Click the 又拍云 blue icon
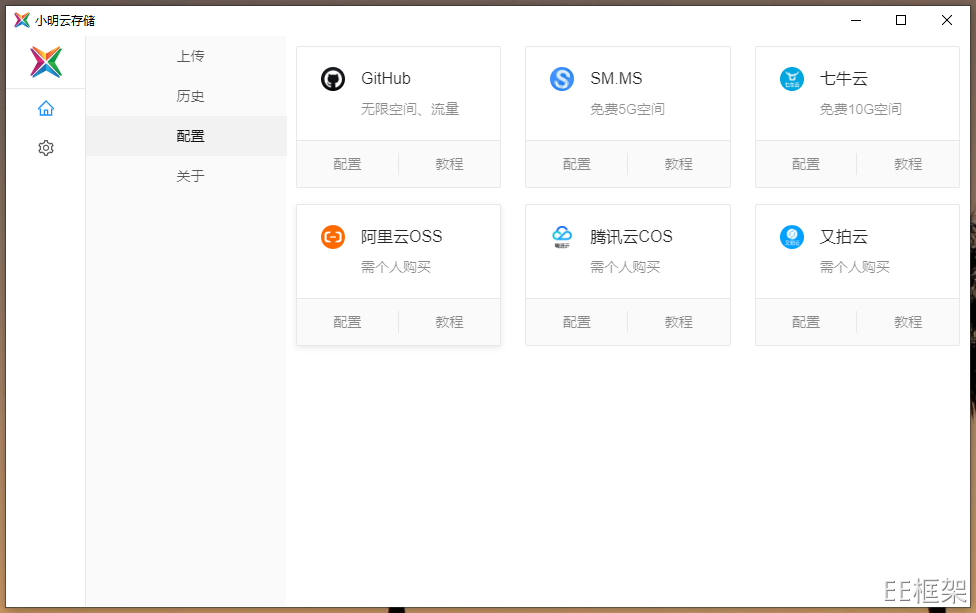 coord(792,237)
